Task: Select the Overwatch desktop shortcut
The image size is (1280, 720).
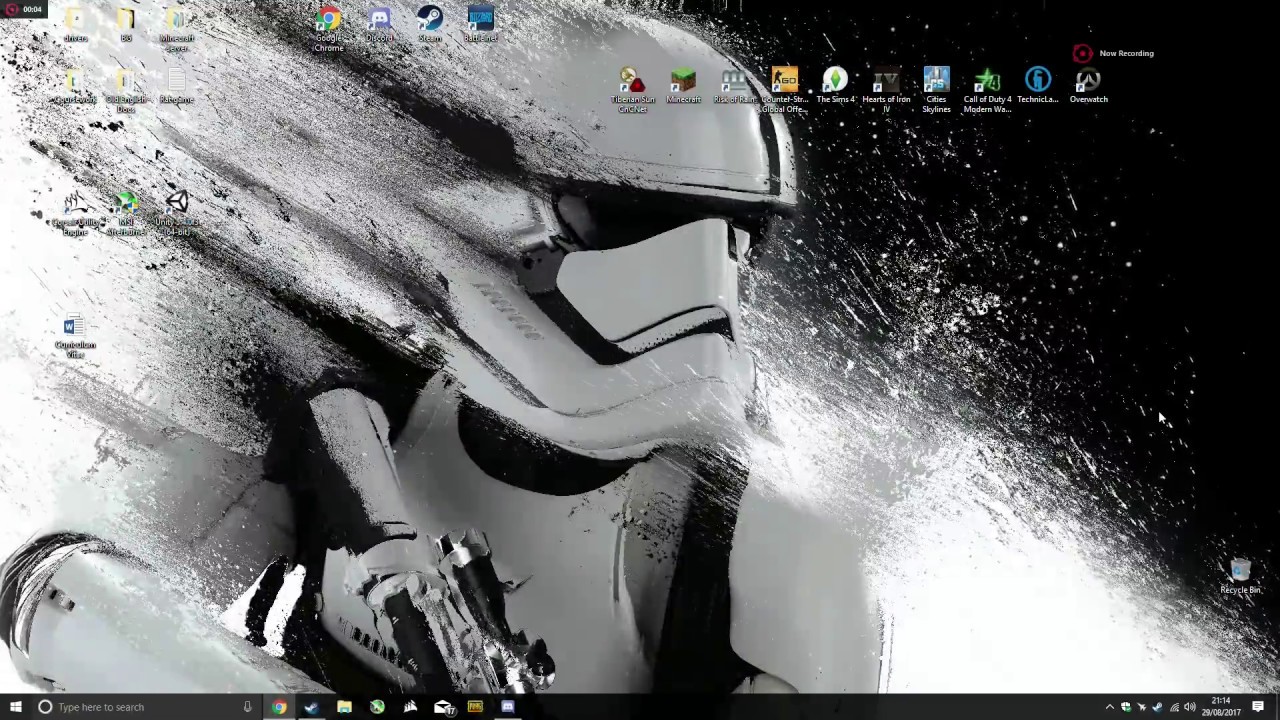Action: pos(1088,86)
